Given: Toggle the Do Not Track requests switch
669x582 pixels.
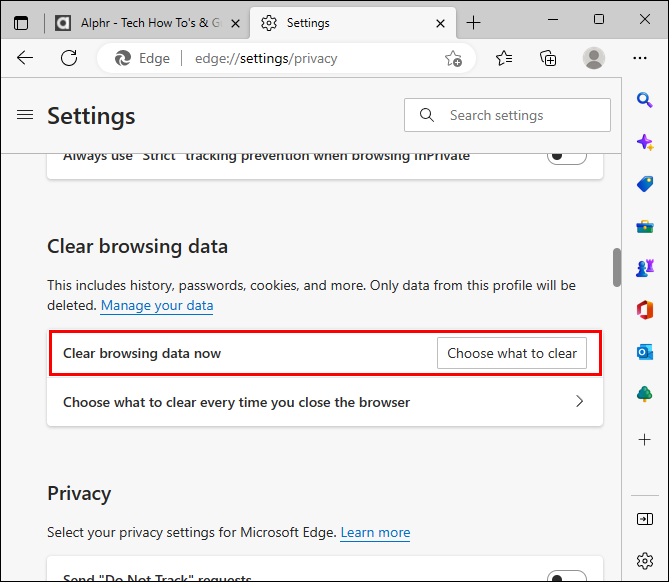Looking at the screenshot, I should coord(567,575).
